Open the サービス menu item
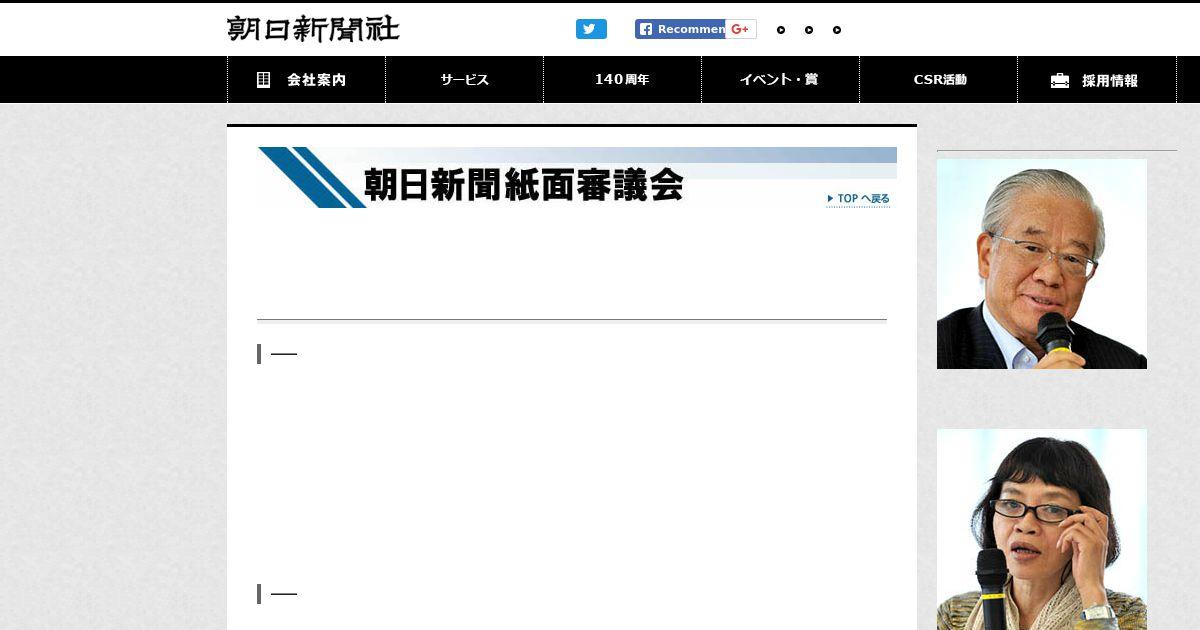This screenshot has height=630, width=1200. [x=465, y=80]
